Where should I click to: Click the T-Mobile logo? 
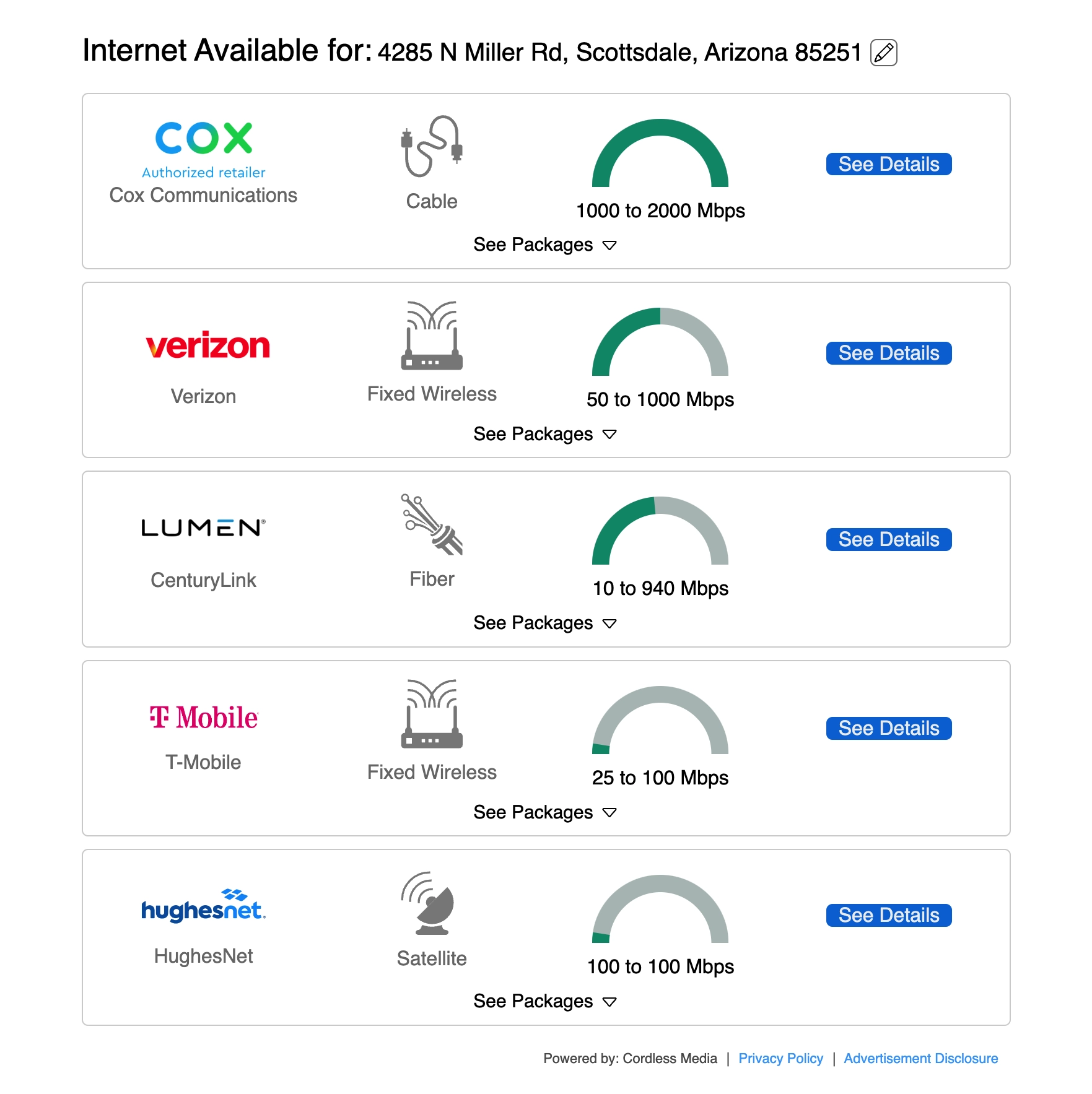point(204,718)
